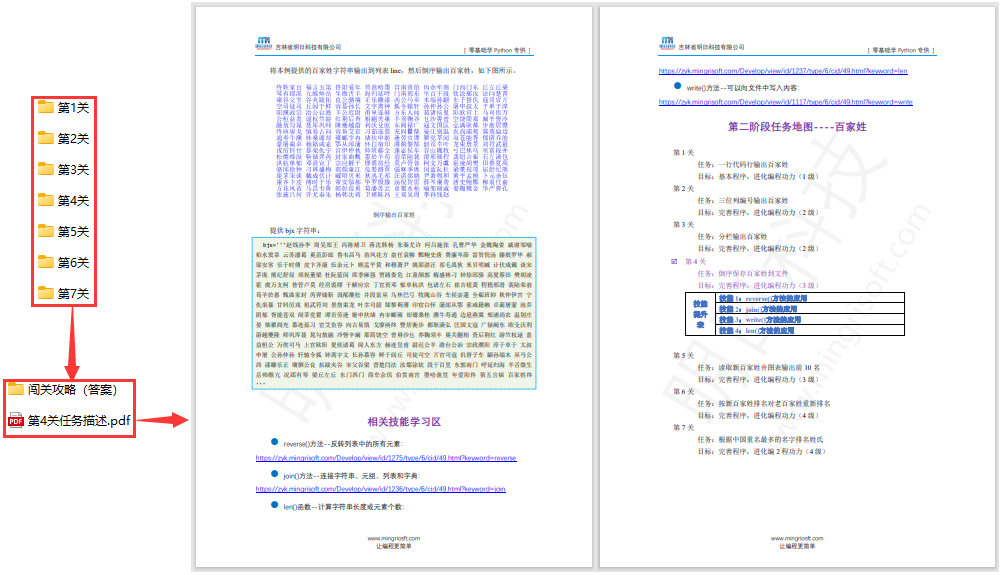Open the 第4关任务描述.pdf file
Viewport: 1003px width, 575px height.
[x=69, y=420]
